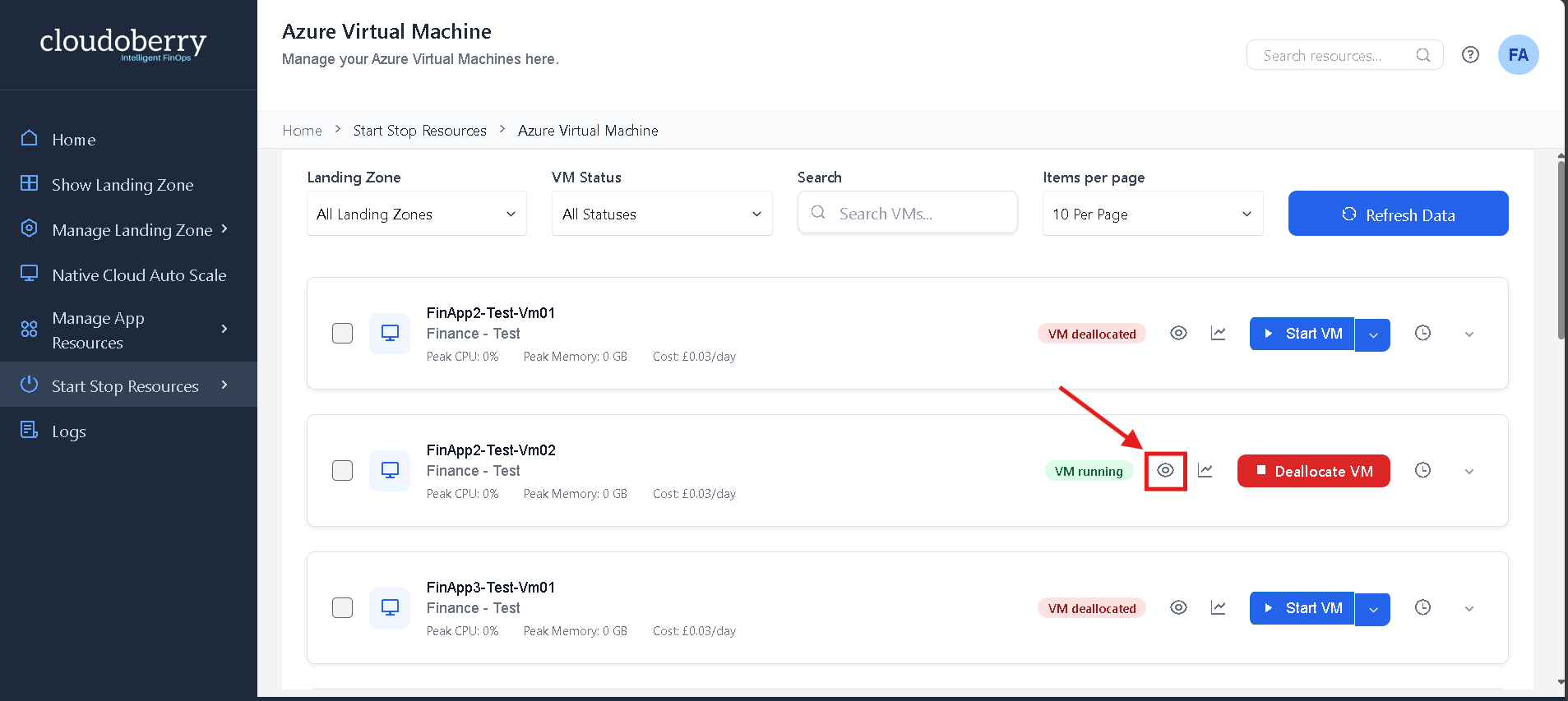
Task: Open the Landing Zone dropdown
Action: click(x=417, y=214)
